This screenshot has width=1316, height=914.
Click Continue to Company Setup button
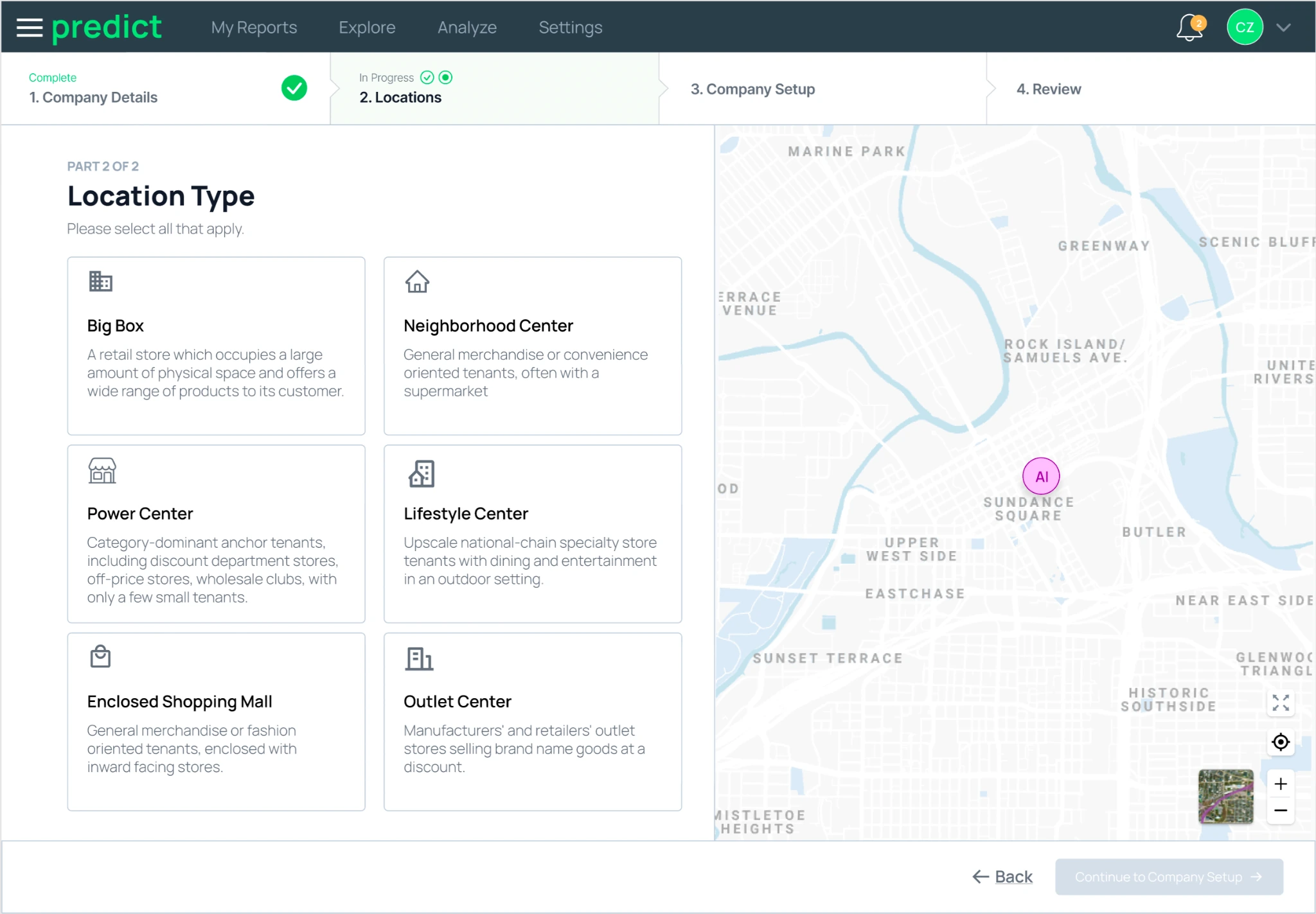(1169, 877)
